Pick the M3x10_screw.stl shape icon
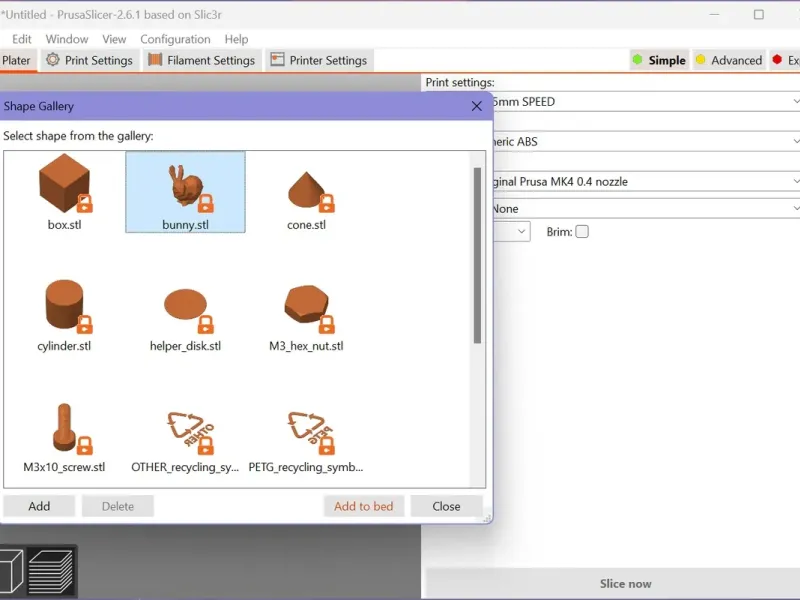 [x=64, y=428]
